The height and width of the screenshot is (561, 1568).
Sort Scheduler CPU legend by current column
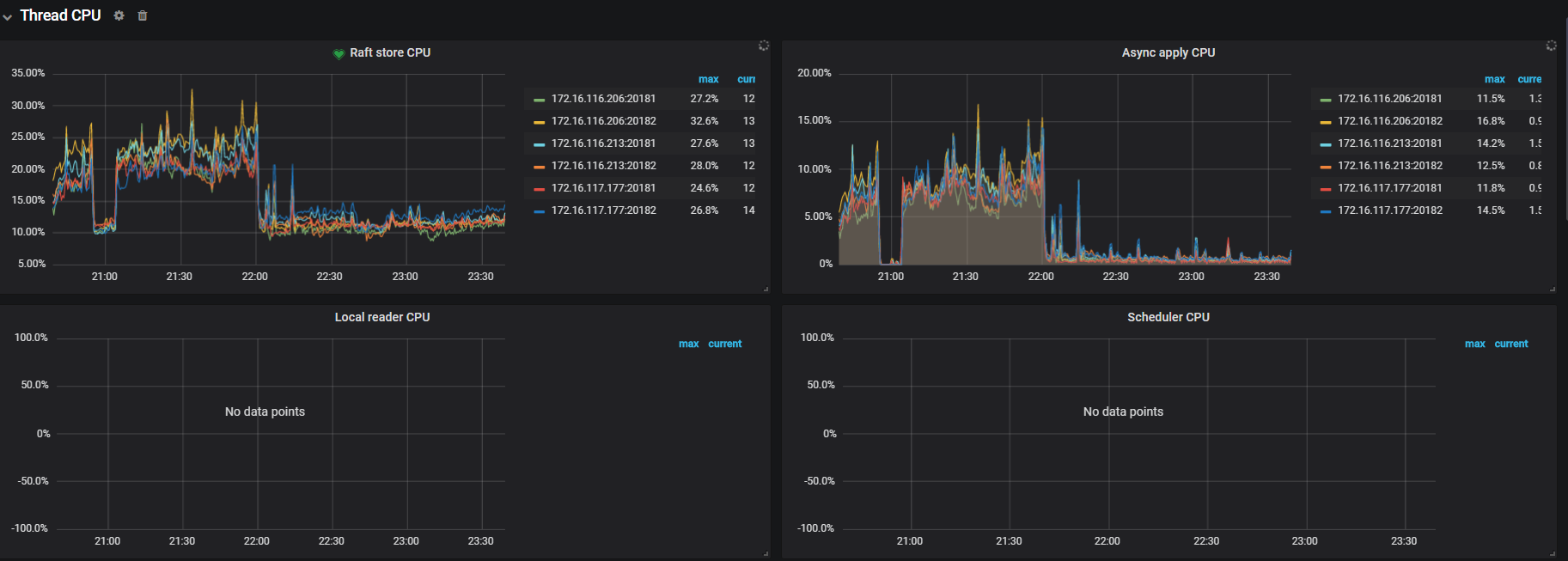(1510, 344)
